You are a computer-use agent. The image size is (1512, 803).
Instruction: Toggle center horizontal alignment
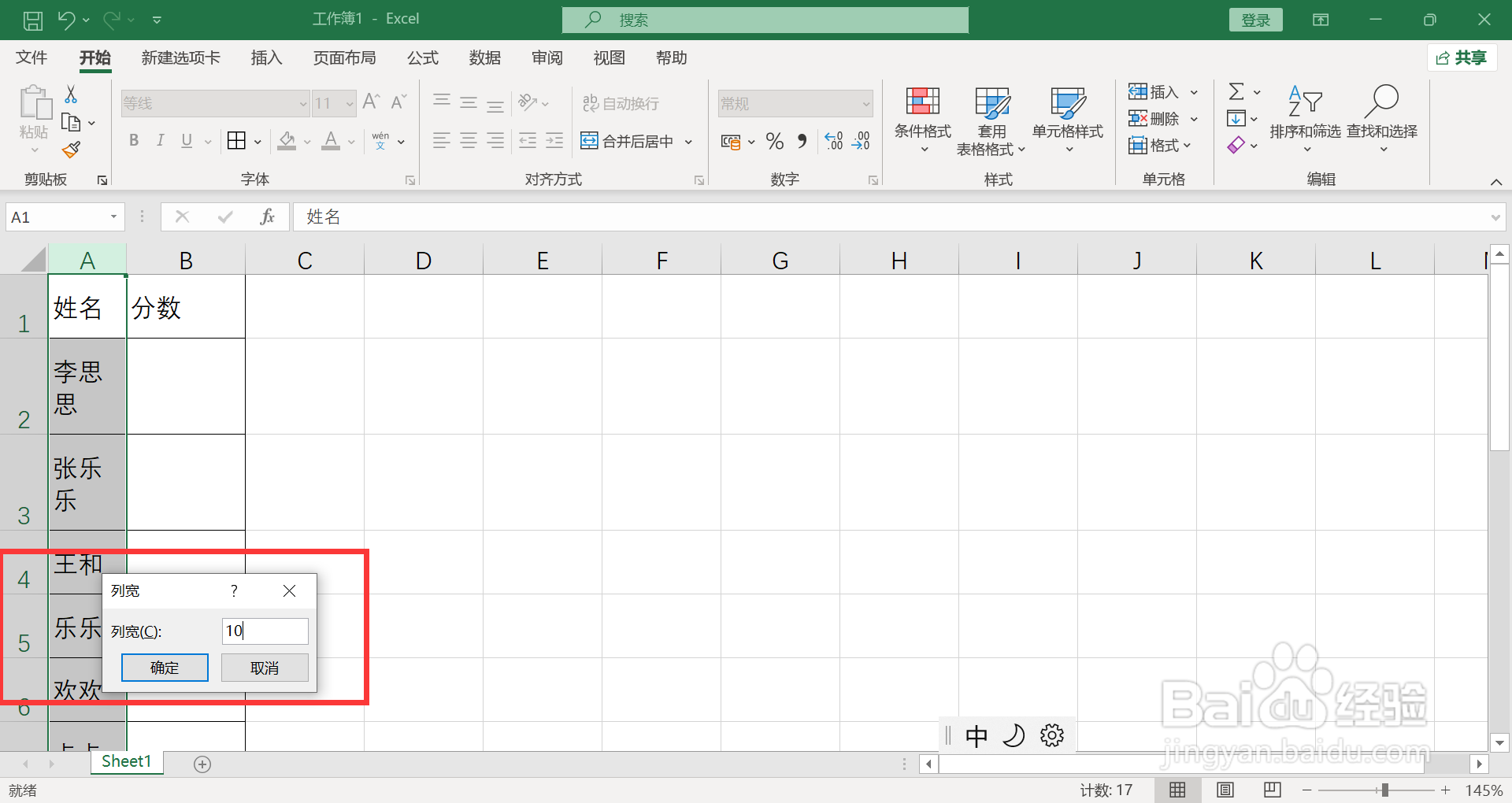(469, 141)
